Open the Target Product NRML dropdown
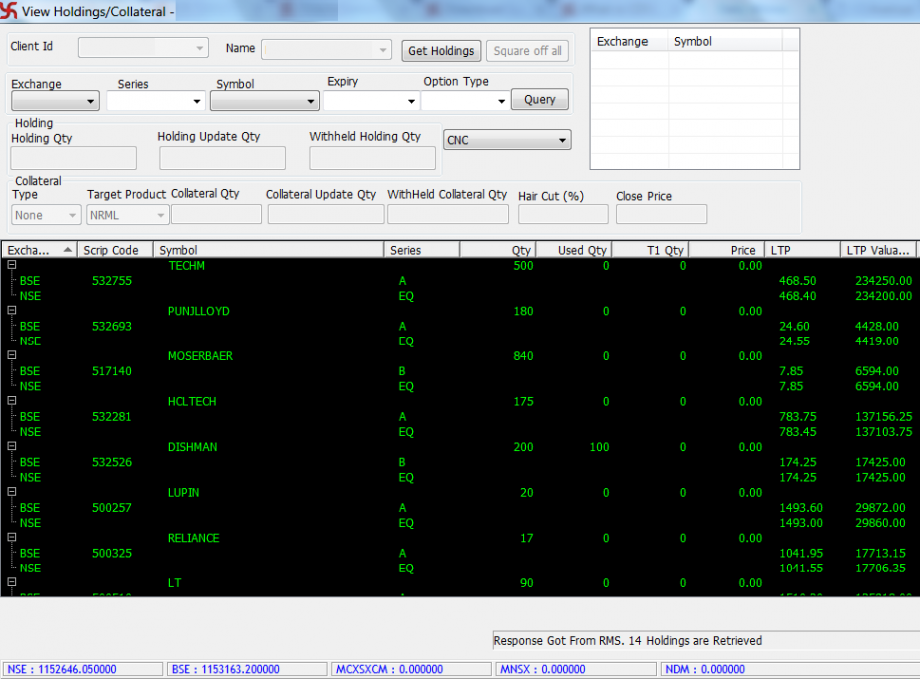 (128, 215)
